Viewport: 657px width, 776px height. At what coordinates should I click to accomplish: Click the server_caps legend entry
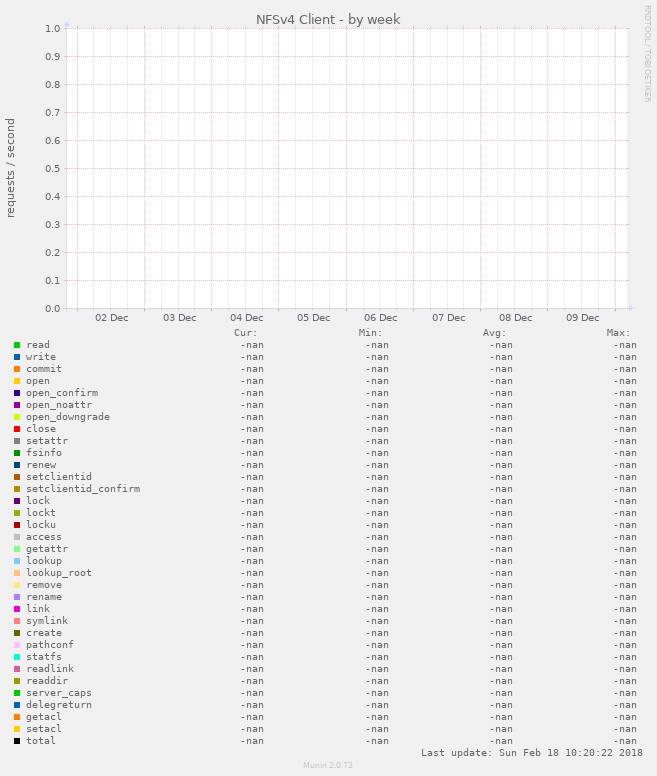58,693
